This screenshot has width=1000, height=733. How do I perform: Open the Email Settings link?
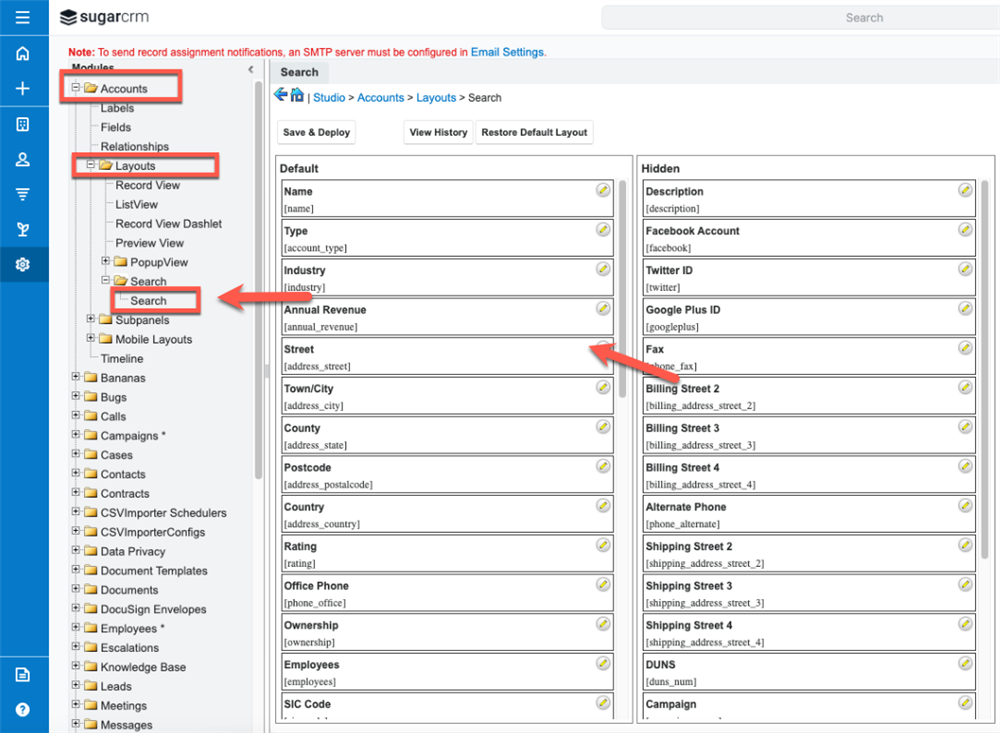(508, 52)
